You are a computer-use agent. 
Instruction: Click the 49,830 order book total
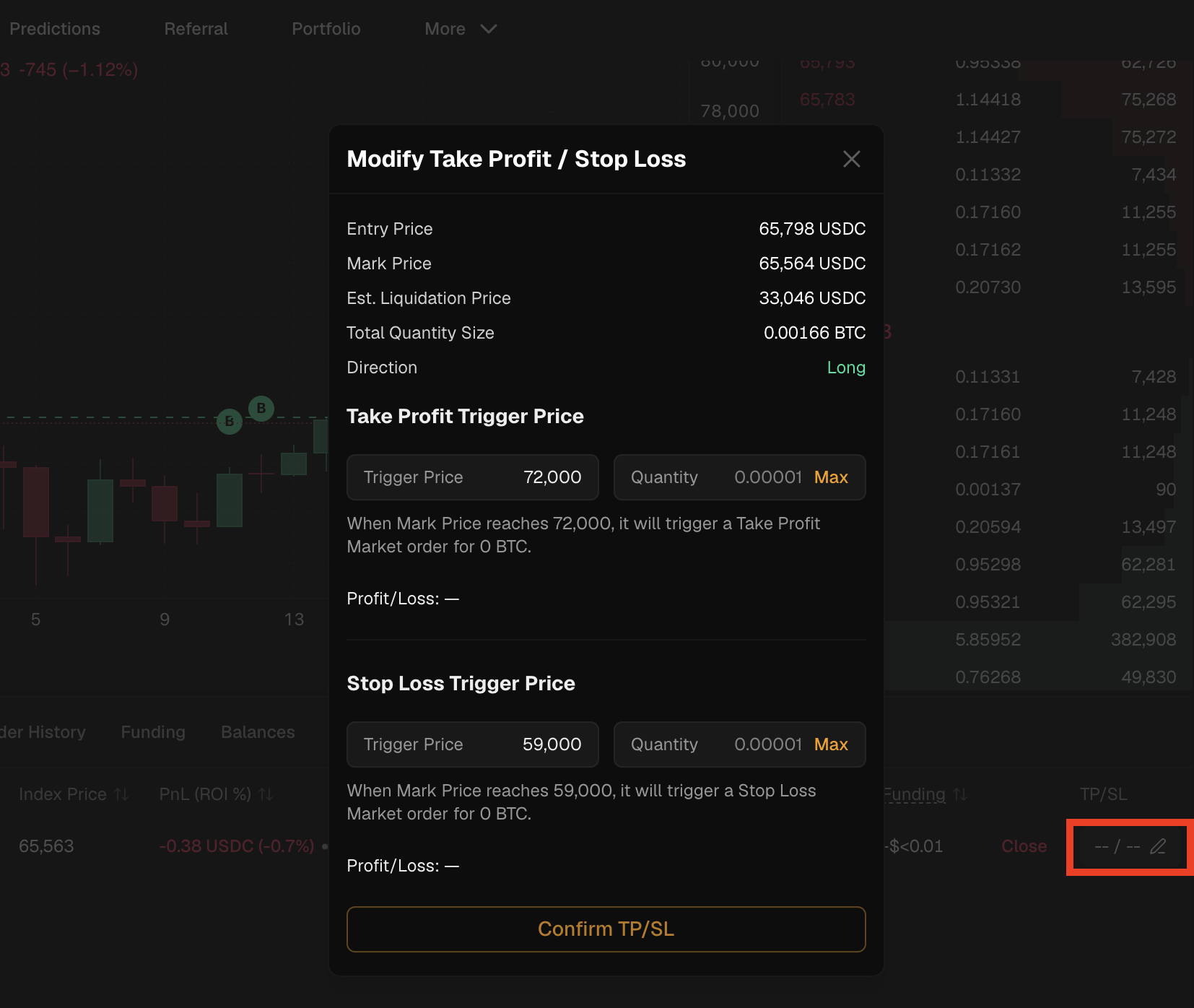(1149, 677)
